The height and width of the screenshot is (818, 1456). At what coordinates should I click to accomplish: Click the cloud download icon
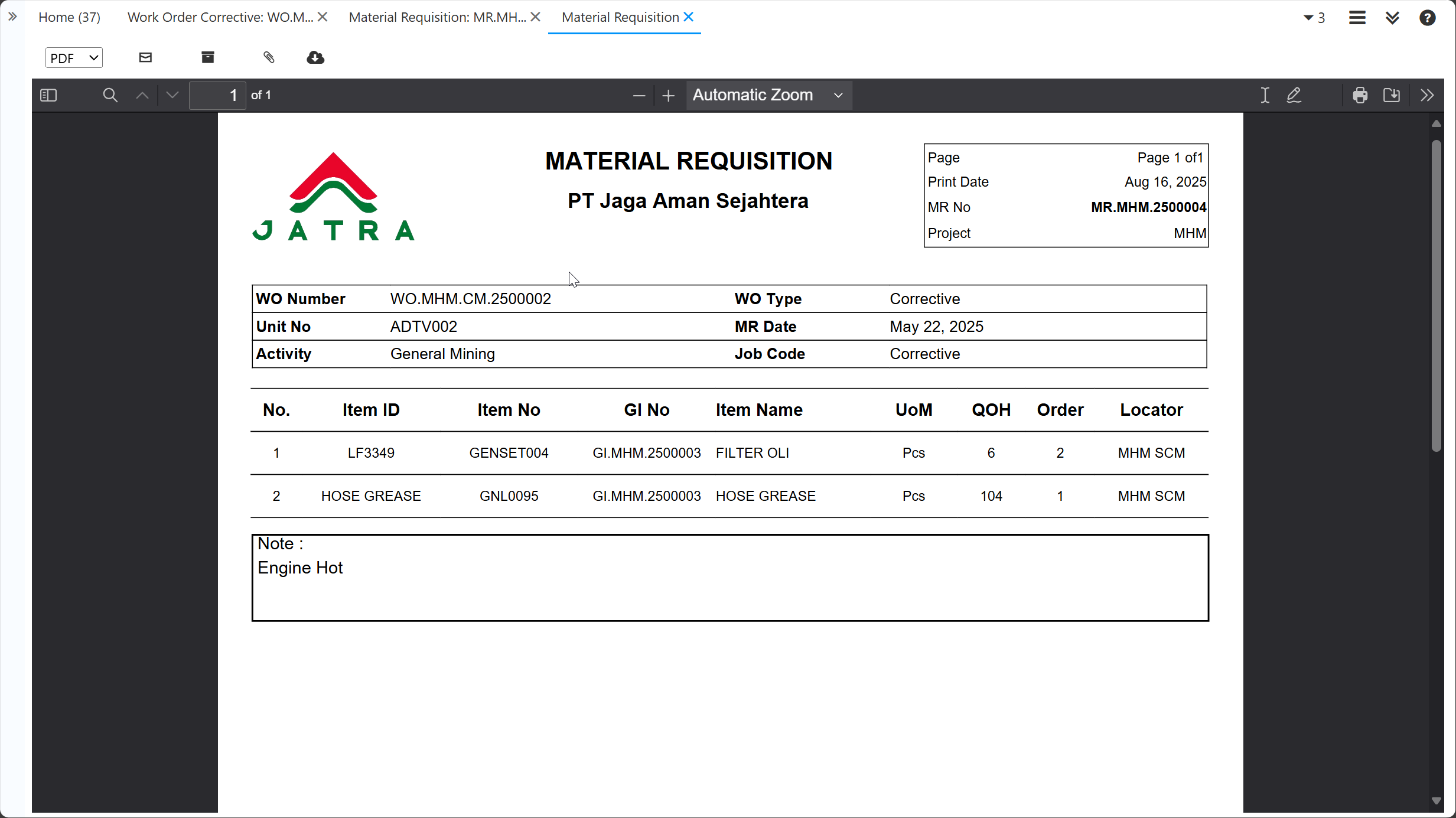pos(315,57)
